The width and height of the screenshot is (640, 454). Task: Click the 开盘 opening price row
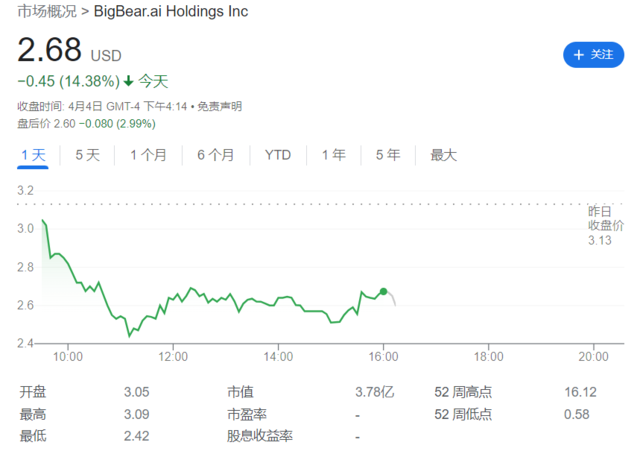click(33, 393)
